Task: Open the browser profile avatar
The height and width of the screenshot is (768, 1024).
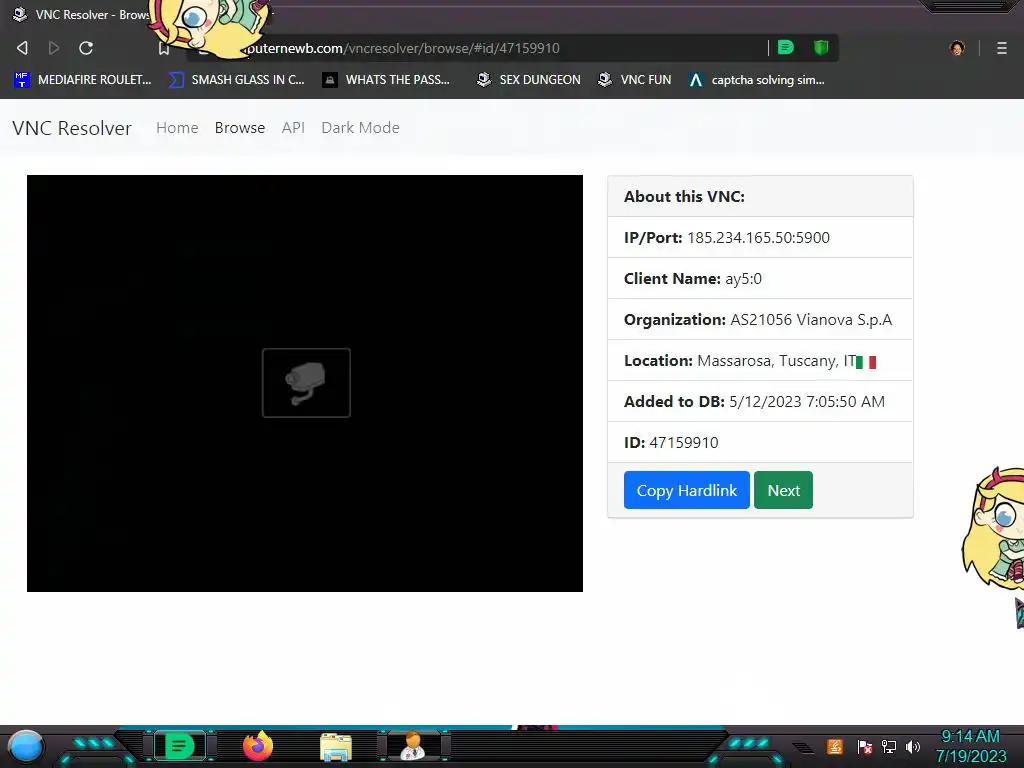Action: pyautogui.click(x=957, y=48)
